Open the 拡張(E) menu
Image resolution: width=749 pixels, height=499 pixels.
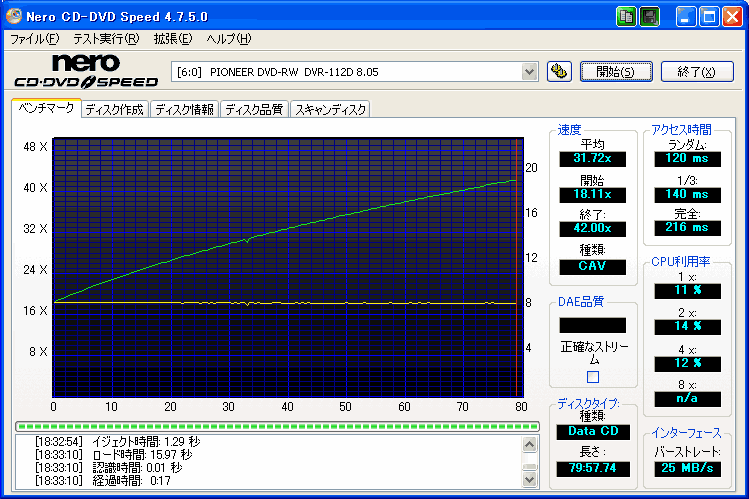tap(172, 39)
